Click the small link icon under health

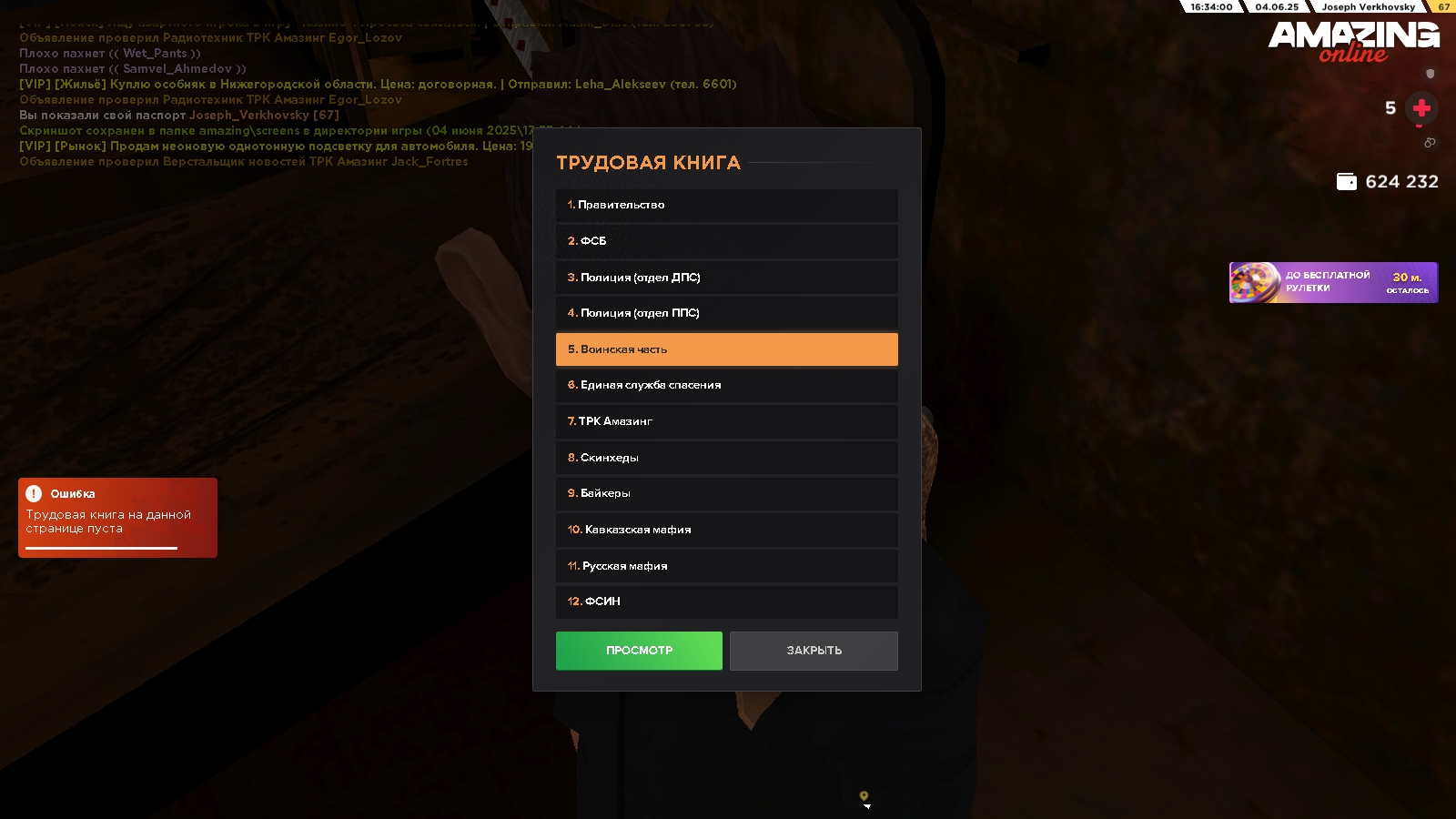[x=1430, y=143]
